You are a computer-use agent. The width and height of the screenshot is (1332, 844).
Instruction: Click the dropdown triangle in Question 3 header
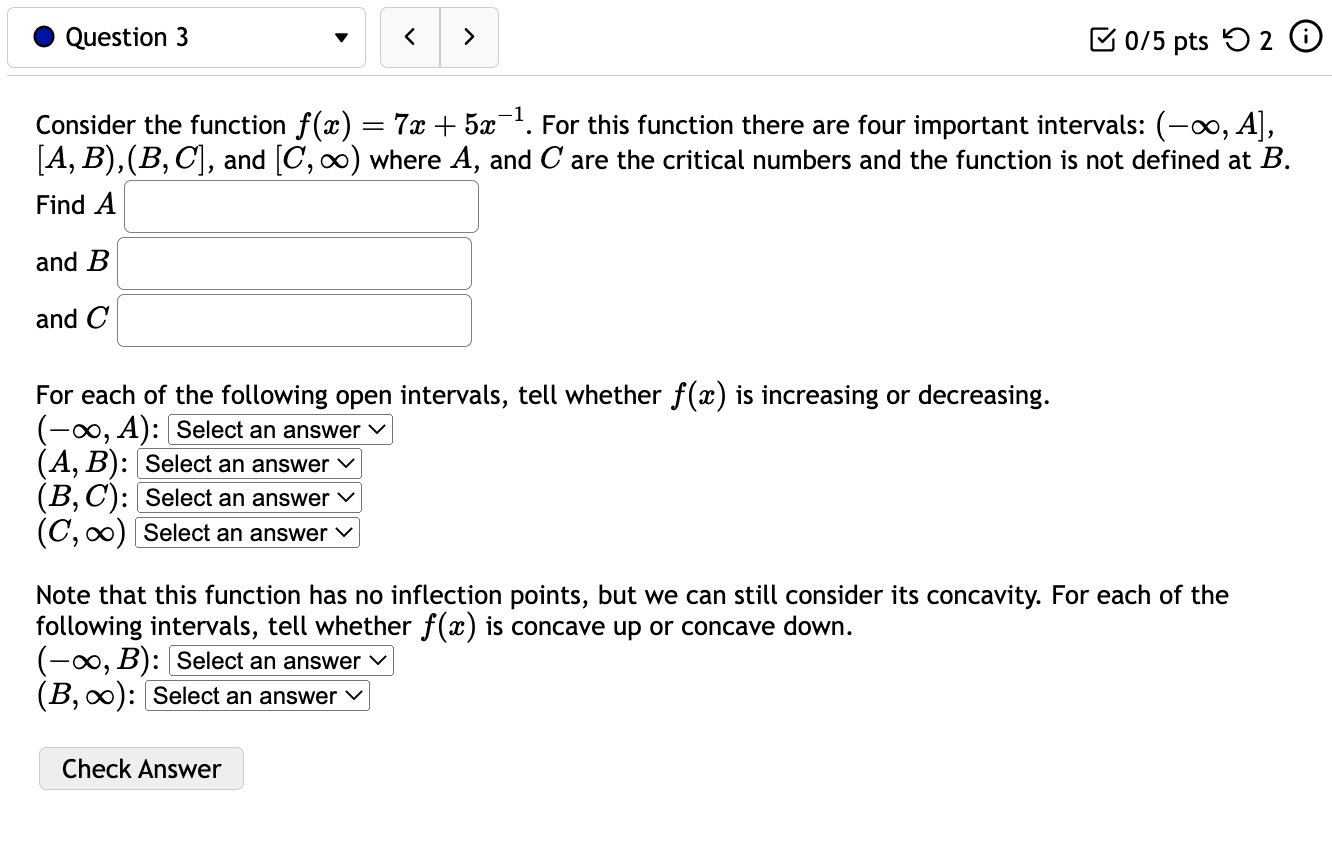(340, 37)
